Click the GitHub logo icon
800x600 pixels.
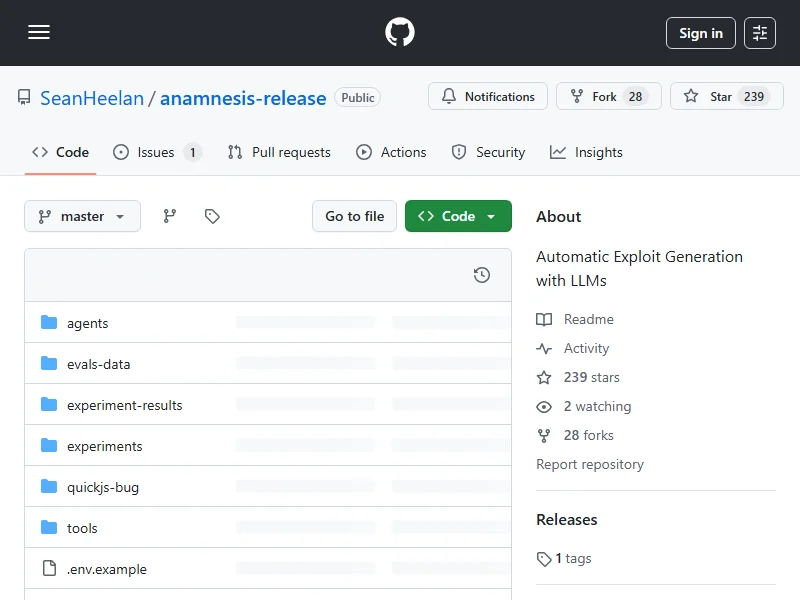(400, 33)
